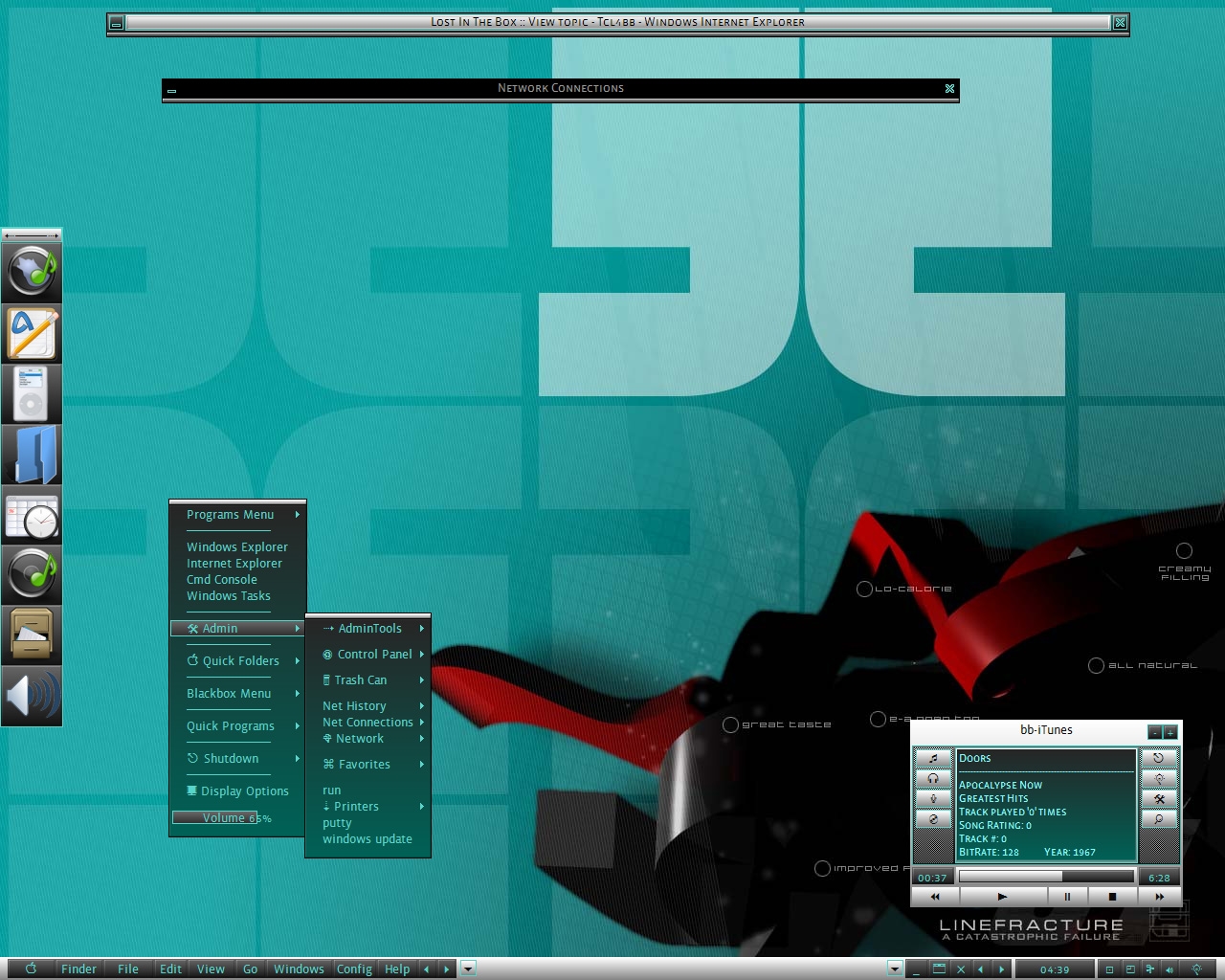
Task: Click the Apple logo on the bottom bar
Action: point(31,969)
